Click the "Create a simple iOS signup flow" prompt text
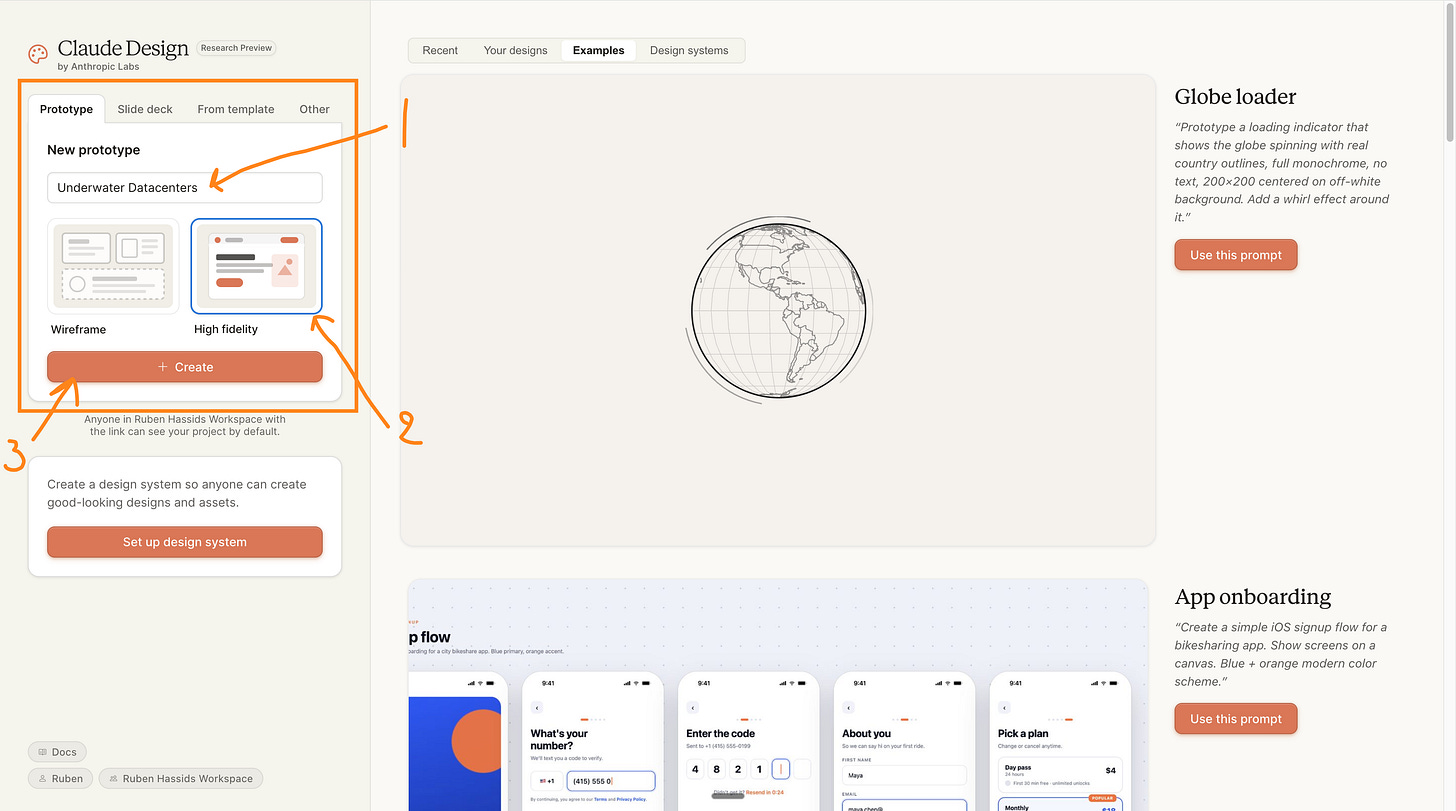This screenshot has width=1456, height=811. 1281,654
